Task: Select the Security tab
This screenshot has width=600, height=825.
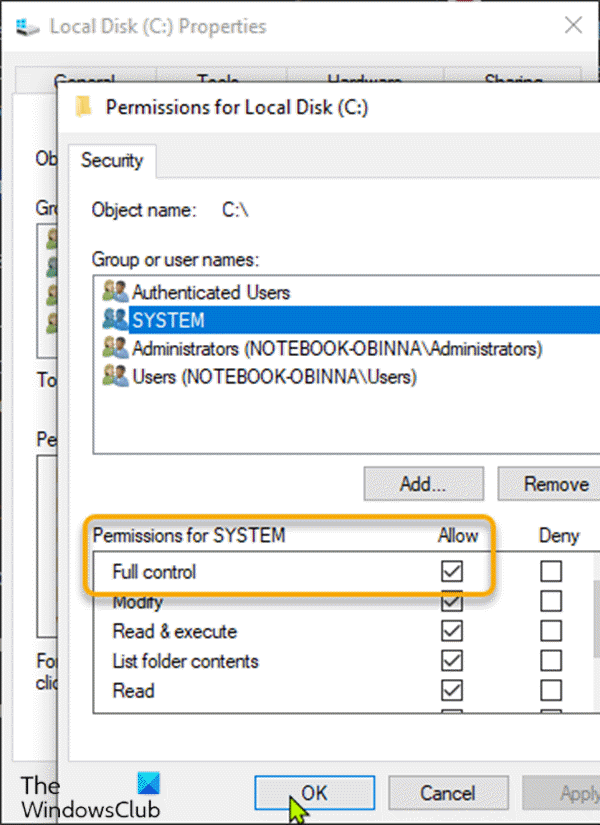Action: pos(112,160)
